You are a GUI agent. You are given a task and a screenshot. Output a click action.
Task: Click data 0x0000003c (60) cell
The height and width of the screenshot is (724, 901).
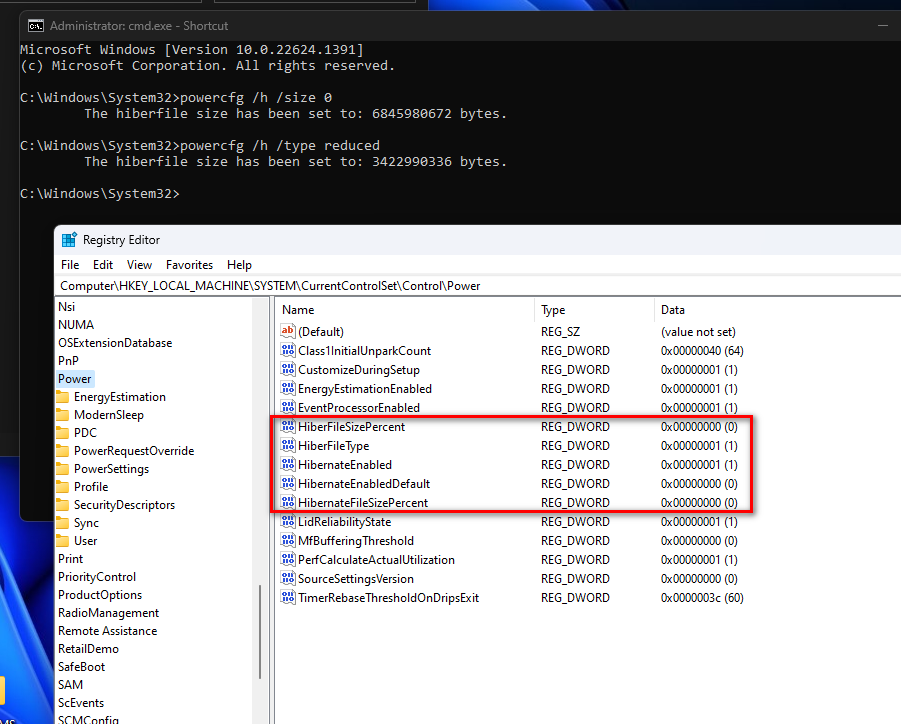tap(702, 598)
